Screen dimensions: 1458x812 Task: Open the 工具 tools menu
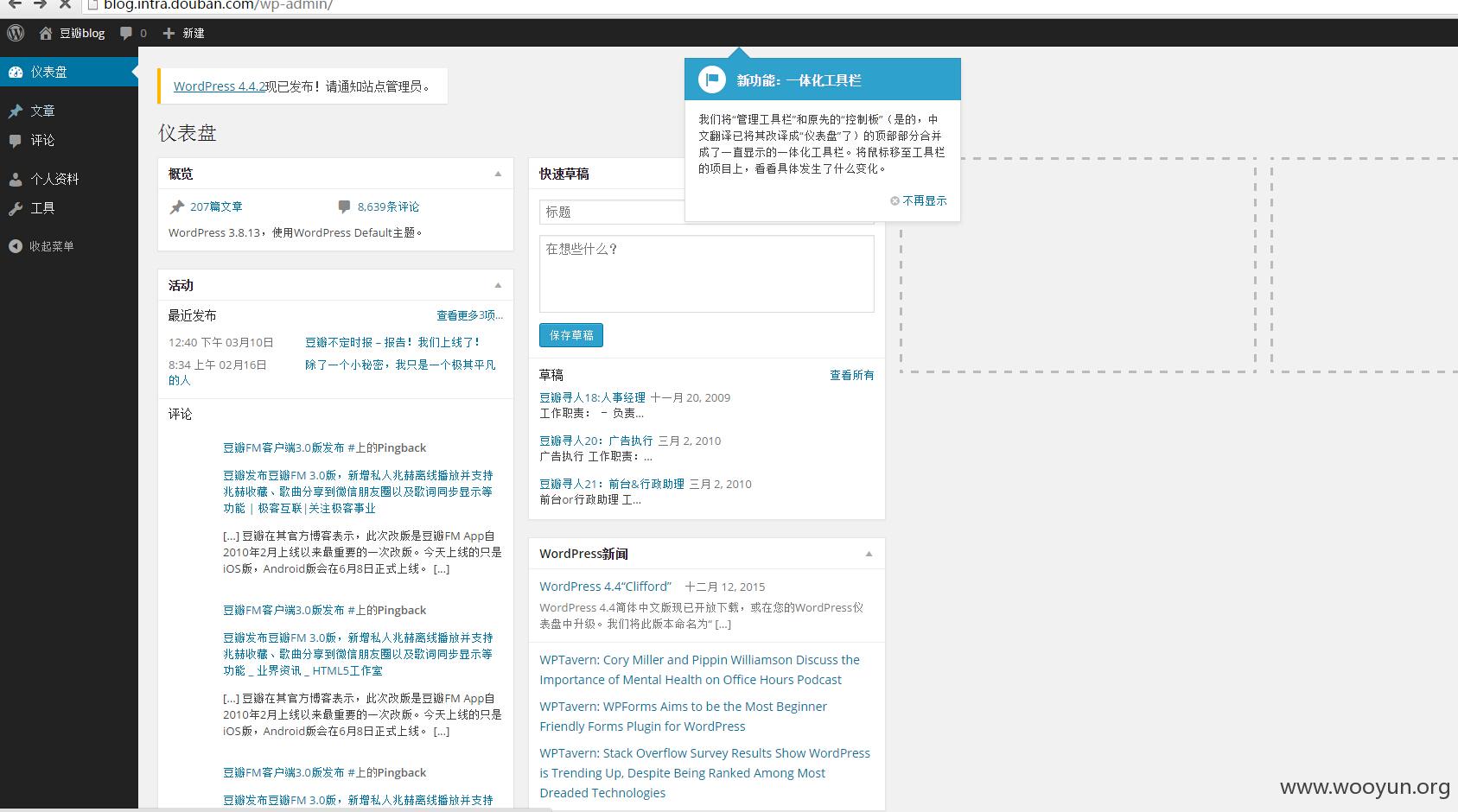(69, 208)
